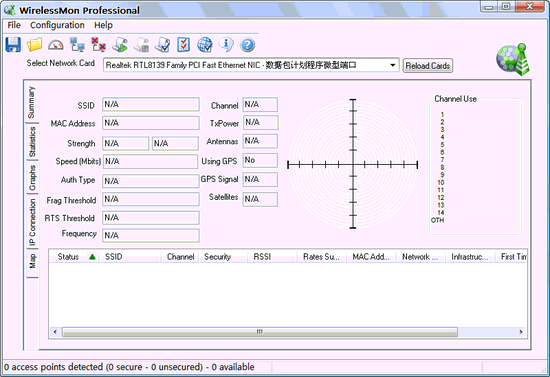Click the first Strength value field
This screenshot has width=550, height=377.
pos(126,143)
